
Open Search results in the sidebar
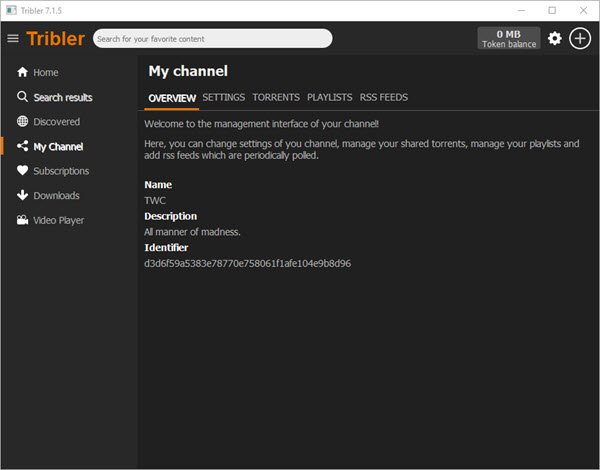point(63,97)
